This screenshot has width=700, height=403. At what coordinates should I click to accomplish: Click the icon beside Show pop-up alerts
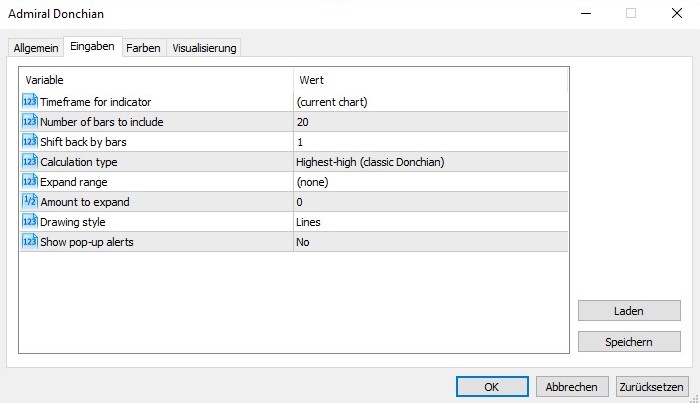30,242
